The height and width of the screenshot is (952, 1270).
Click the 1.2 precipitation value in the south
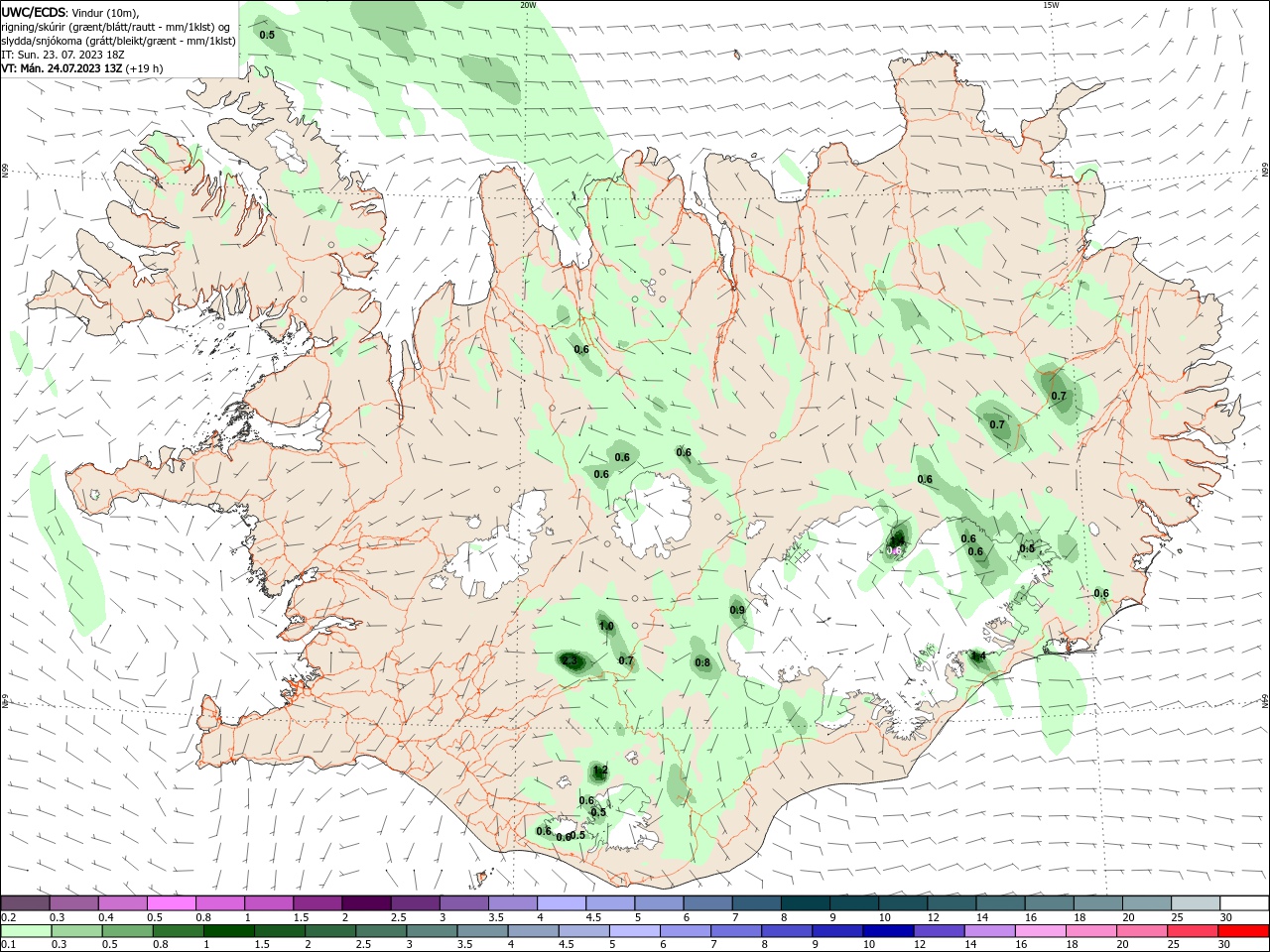600,771
